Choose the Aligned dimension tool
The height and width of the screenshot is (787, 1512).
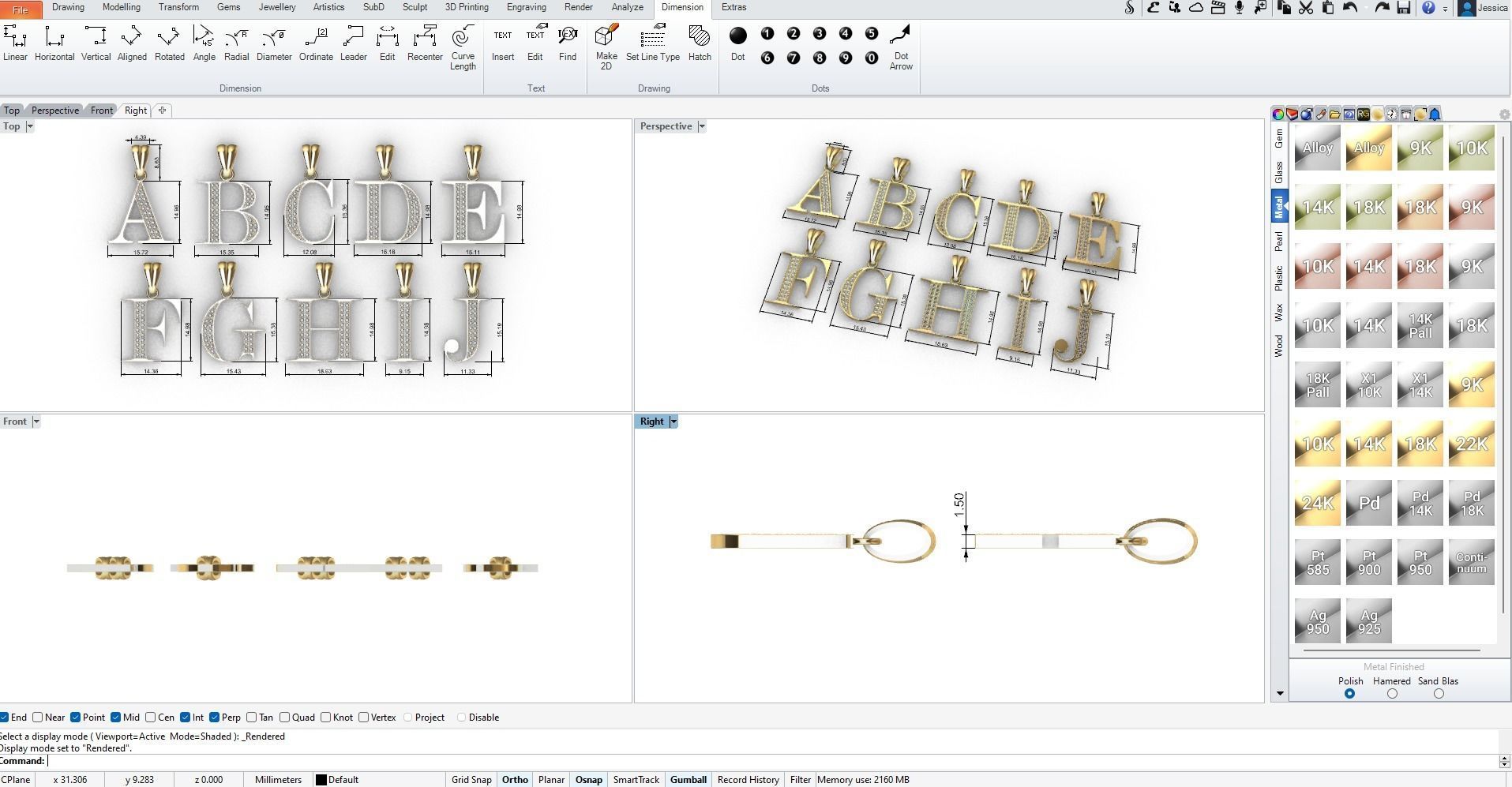(132, 43)
